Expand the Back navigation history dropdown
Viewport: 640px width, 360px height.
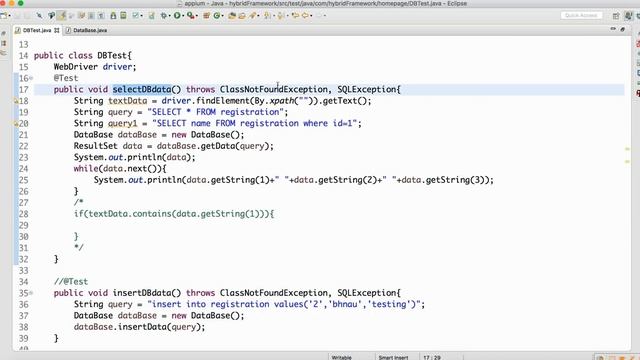[x=311, y=16]
